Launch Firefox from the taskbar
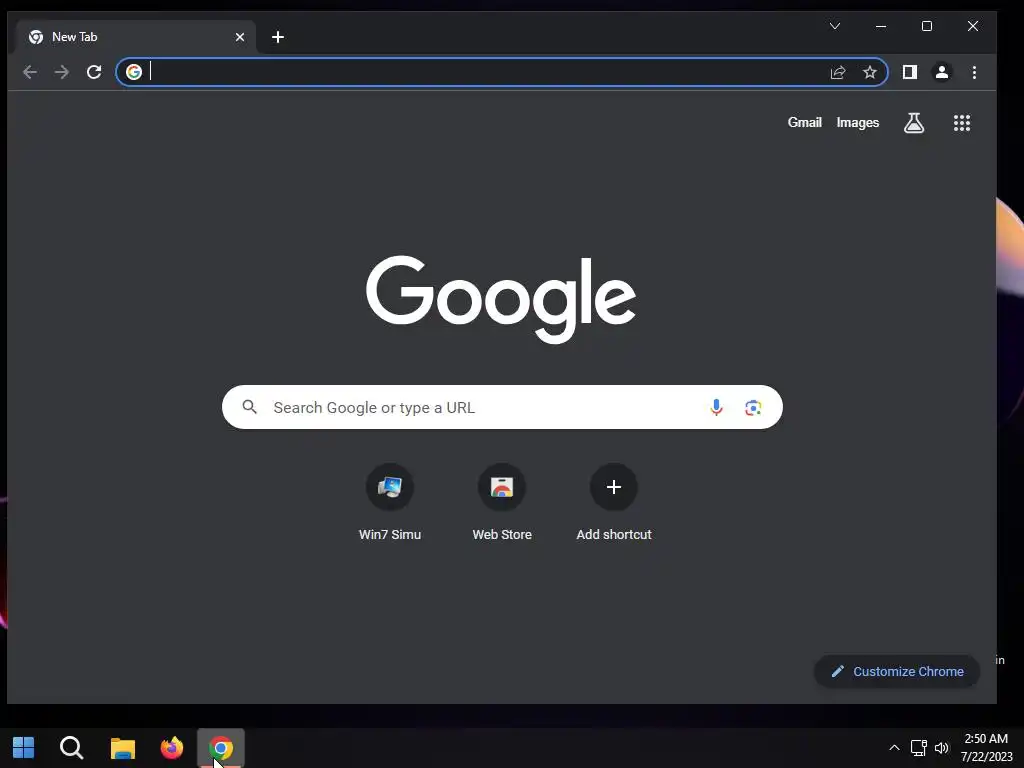Screen dimensions: 1024x768 (172, 748)
